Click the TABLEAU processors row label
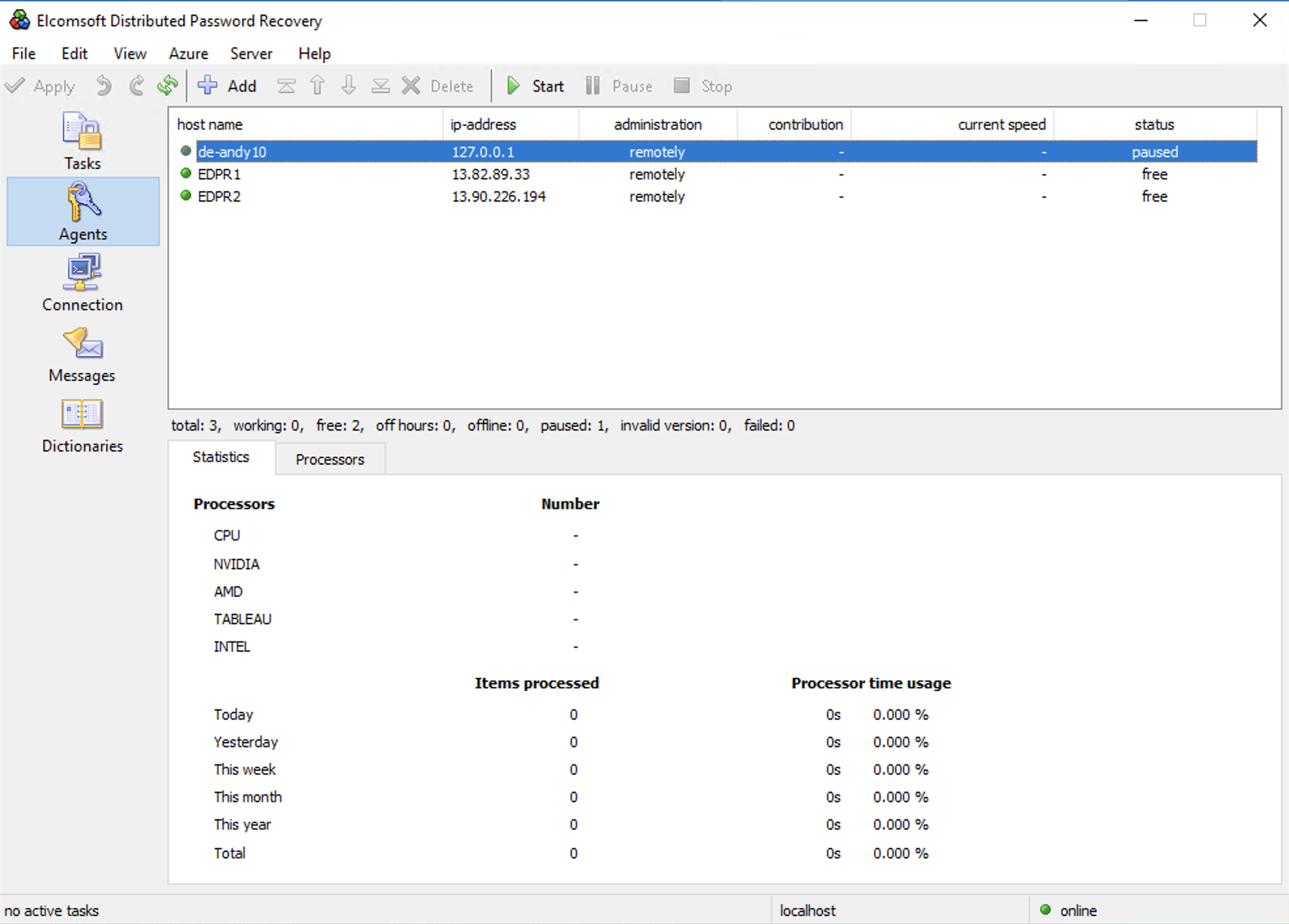Screen dimensions: 1289x924 pyautogui.click(x=243, y=619)
